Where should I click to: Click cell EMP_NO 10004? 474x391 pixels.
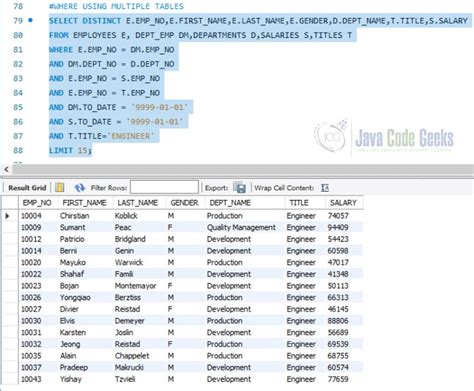click(x=31, y=216)
